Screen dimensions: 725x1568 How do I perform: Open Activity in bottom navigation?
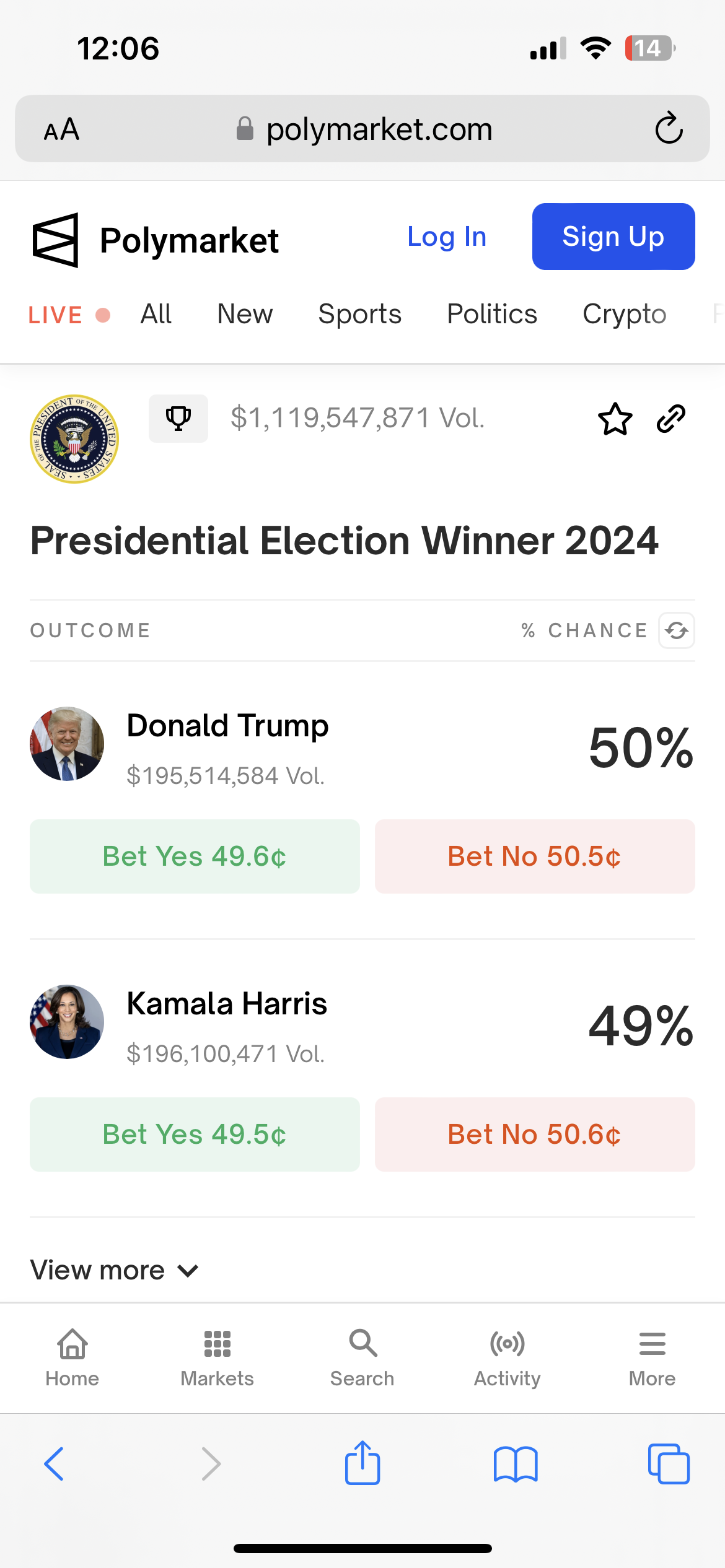[x=507, y=1359]
